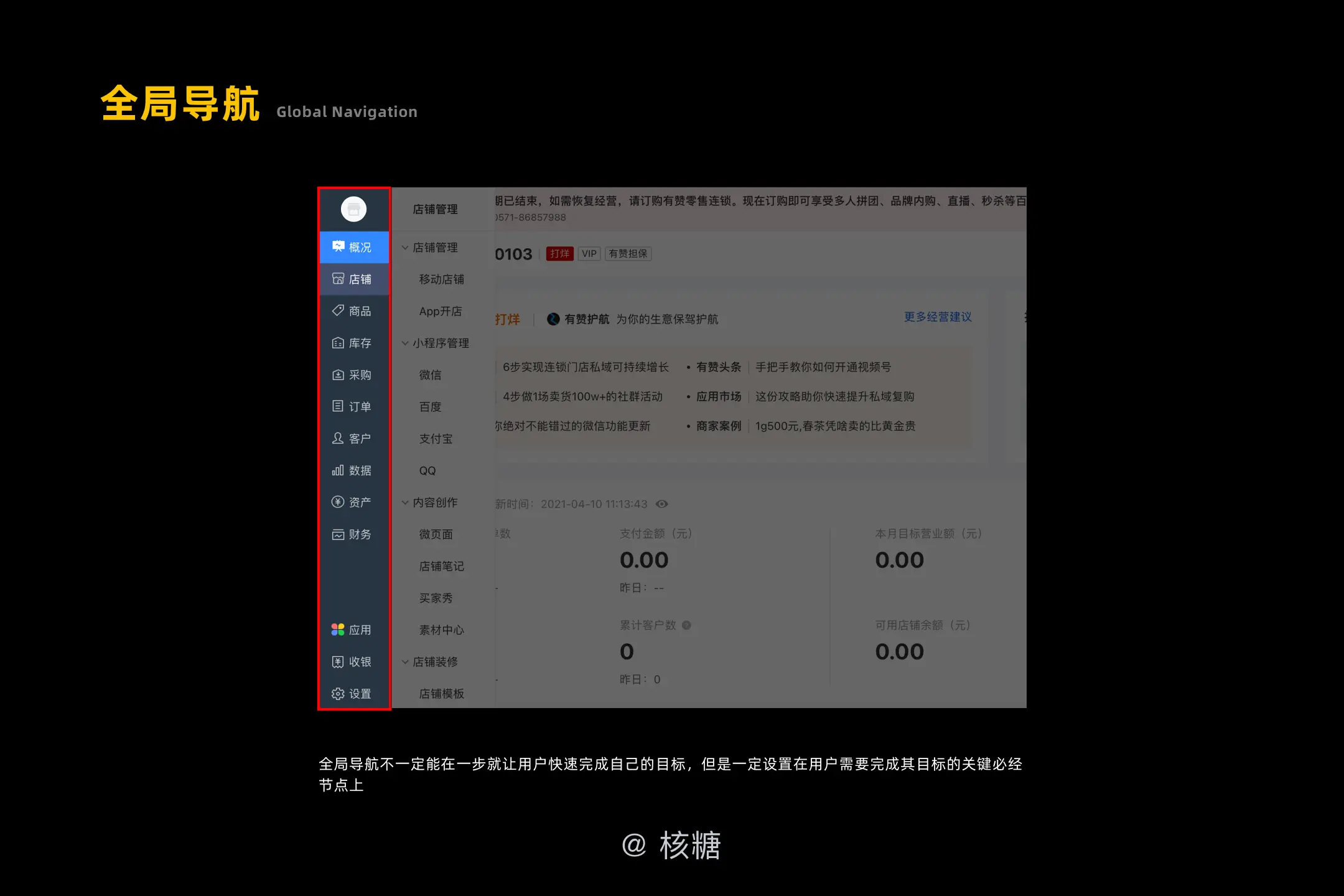Toggle the eye icon next to update time

662,504
